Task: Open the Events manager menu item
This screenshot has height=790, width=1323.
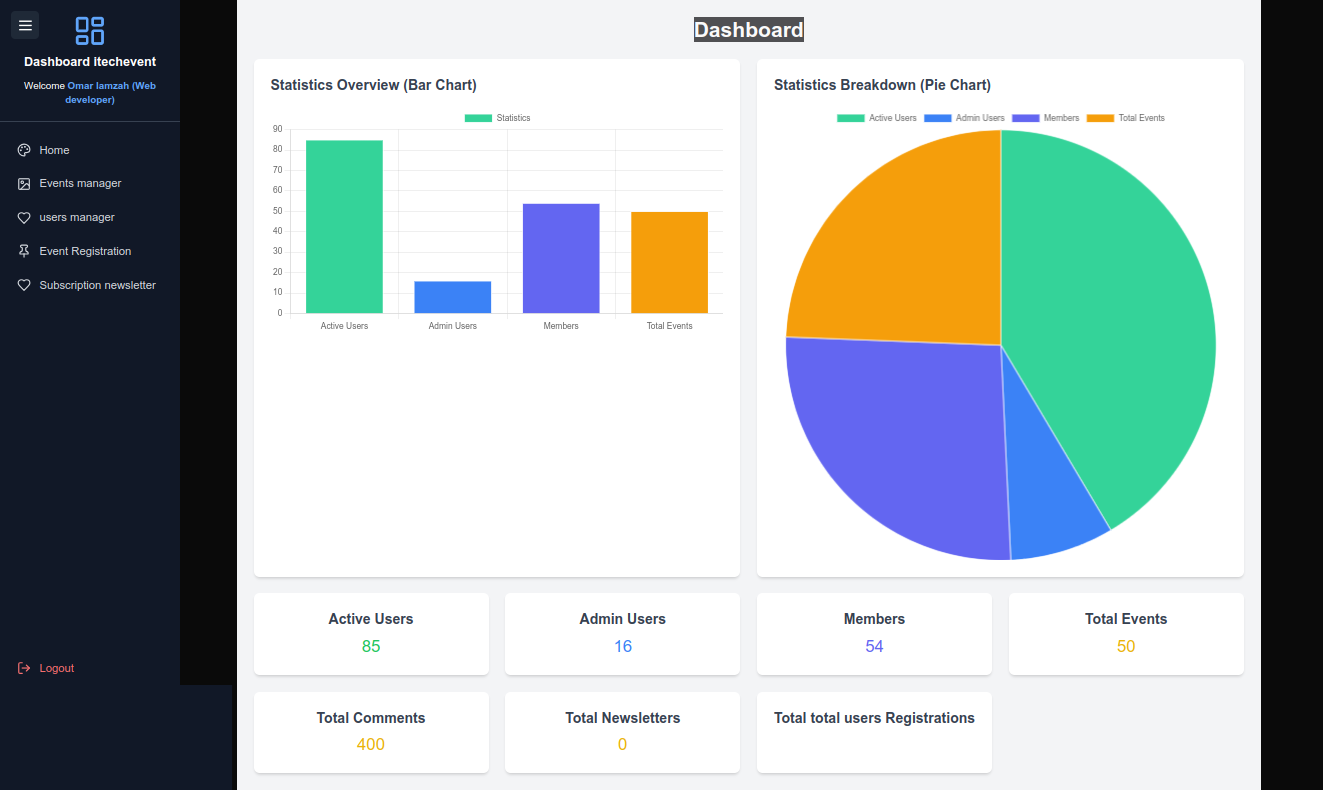Action: 80,184
